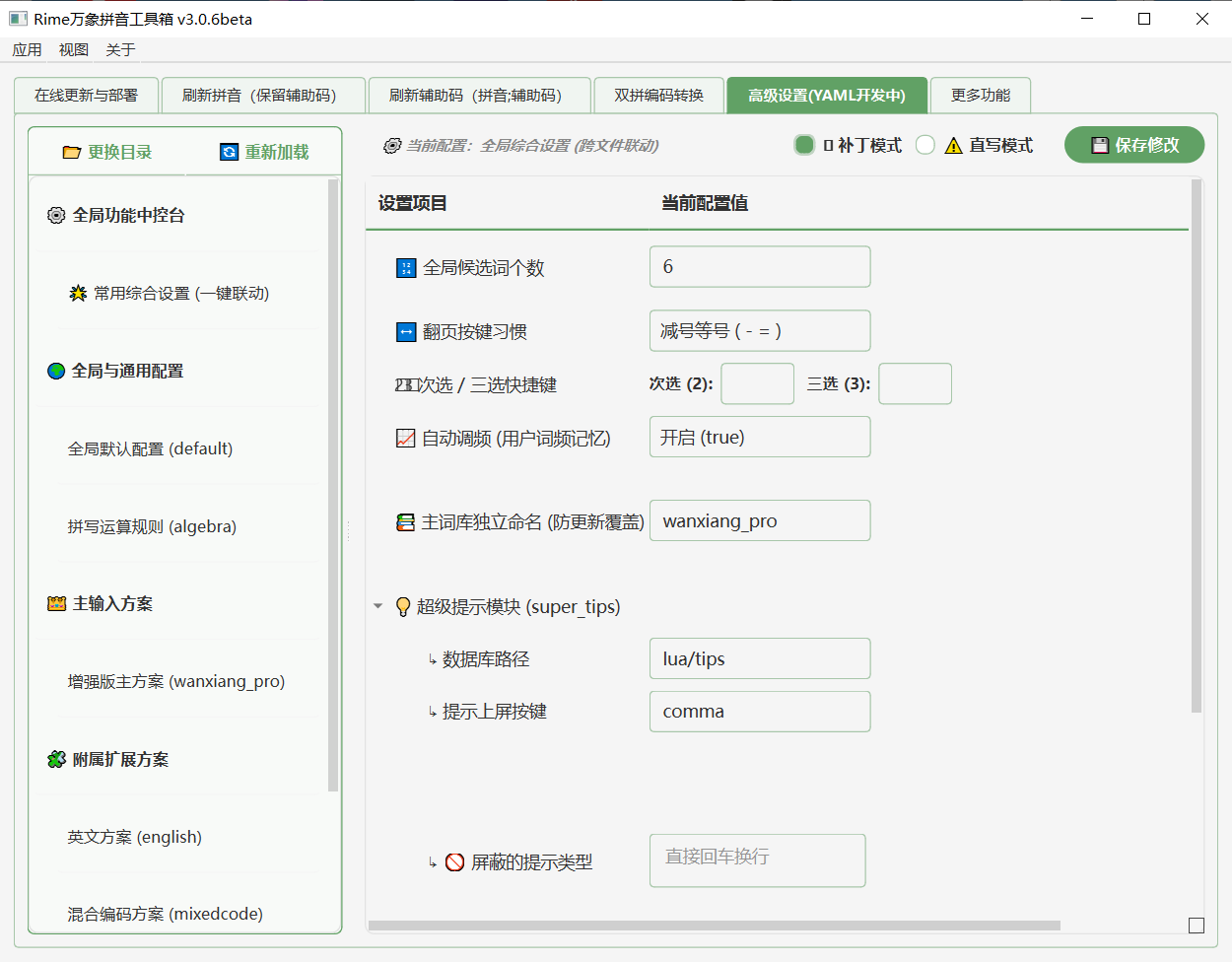
Task: Collapse the 超级提示模块 (super_tips) section
Action: 377,606
